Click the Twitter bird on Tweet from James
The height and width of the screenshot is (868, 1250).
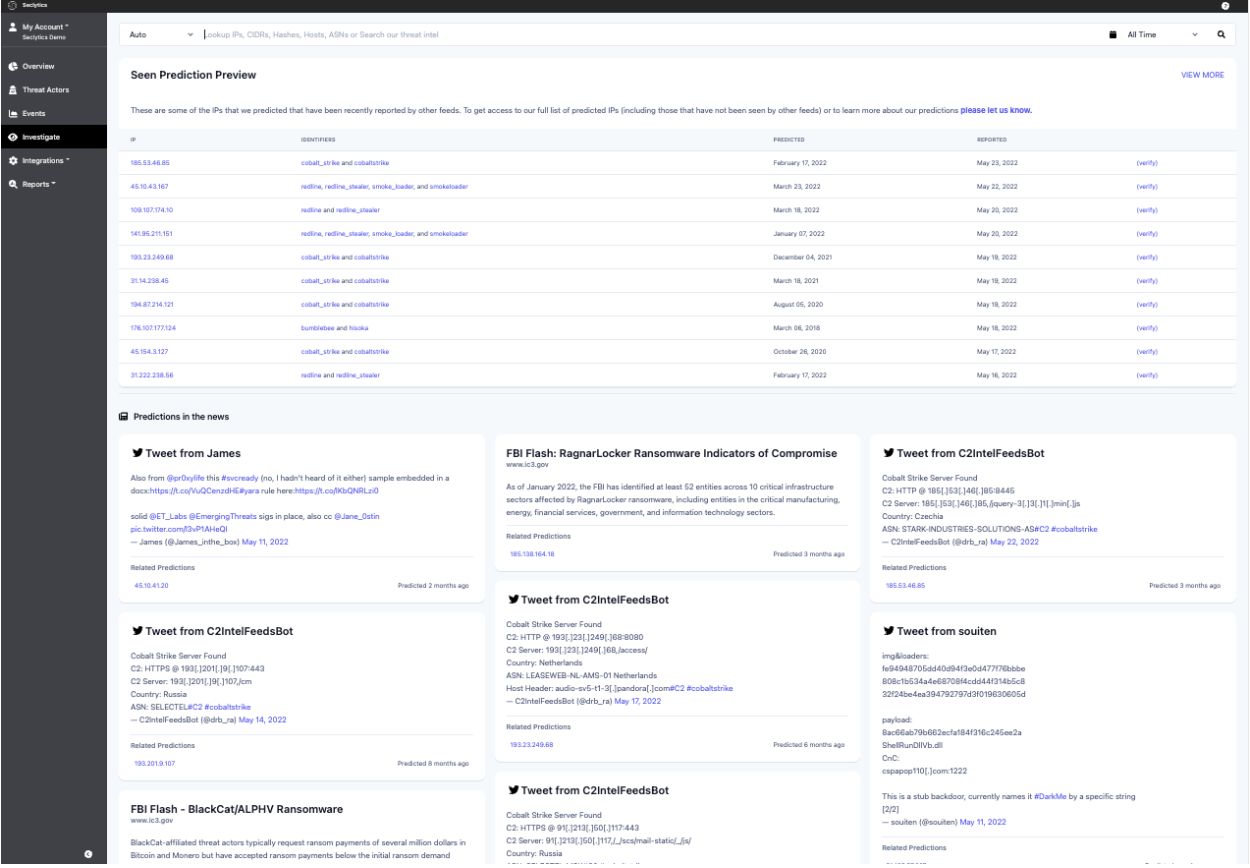coord(137,453)
